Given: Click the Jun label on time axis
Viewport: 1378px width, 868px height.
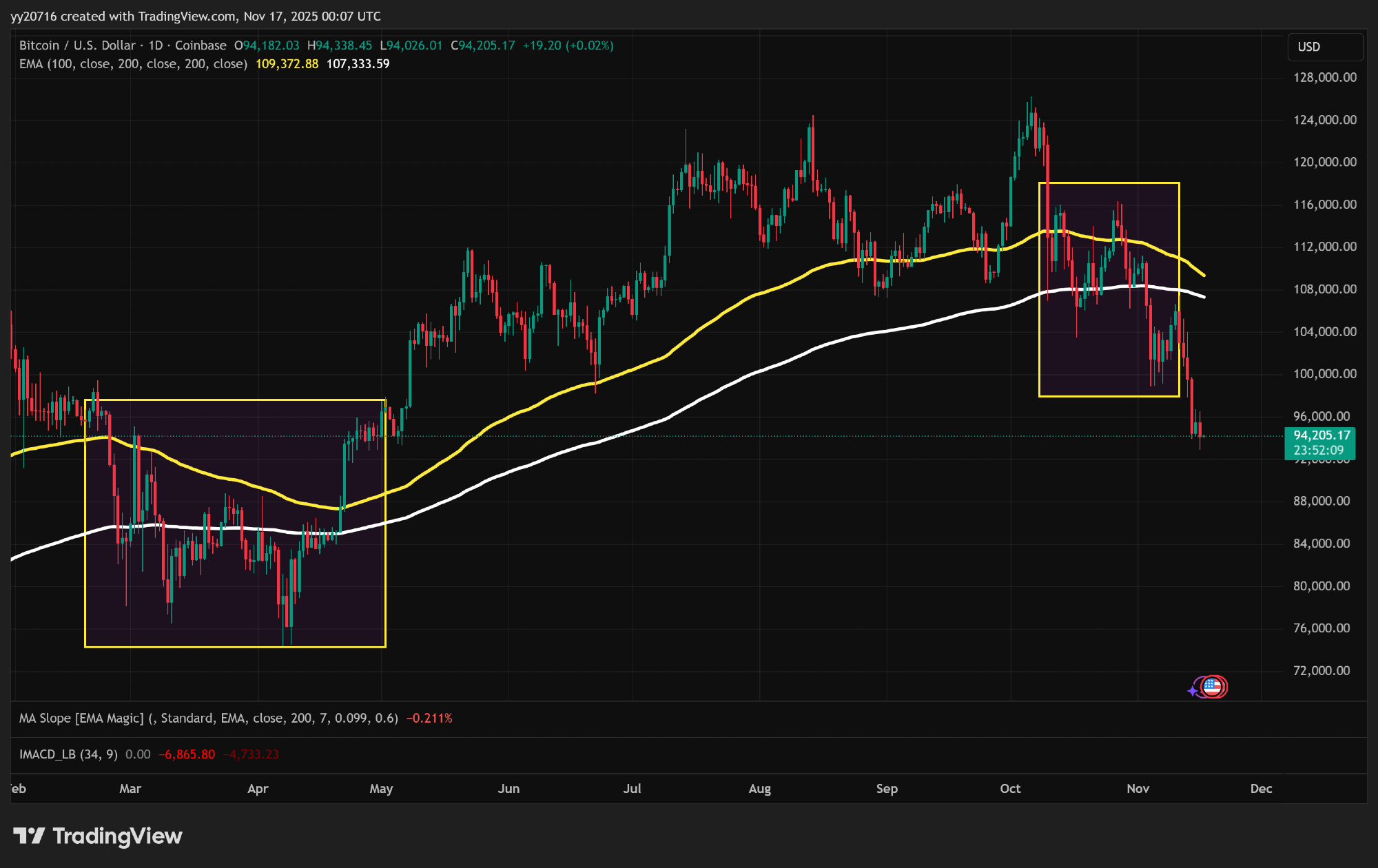Looking at the screenshot, I should coord(508,789).
